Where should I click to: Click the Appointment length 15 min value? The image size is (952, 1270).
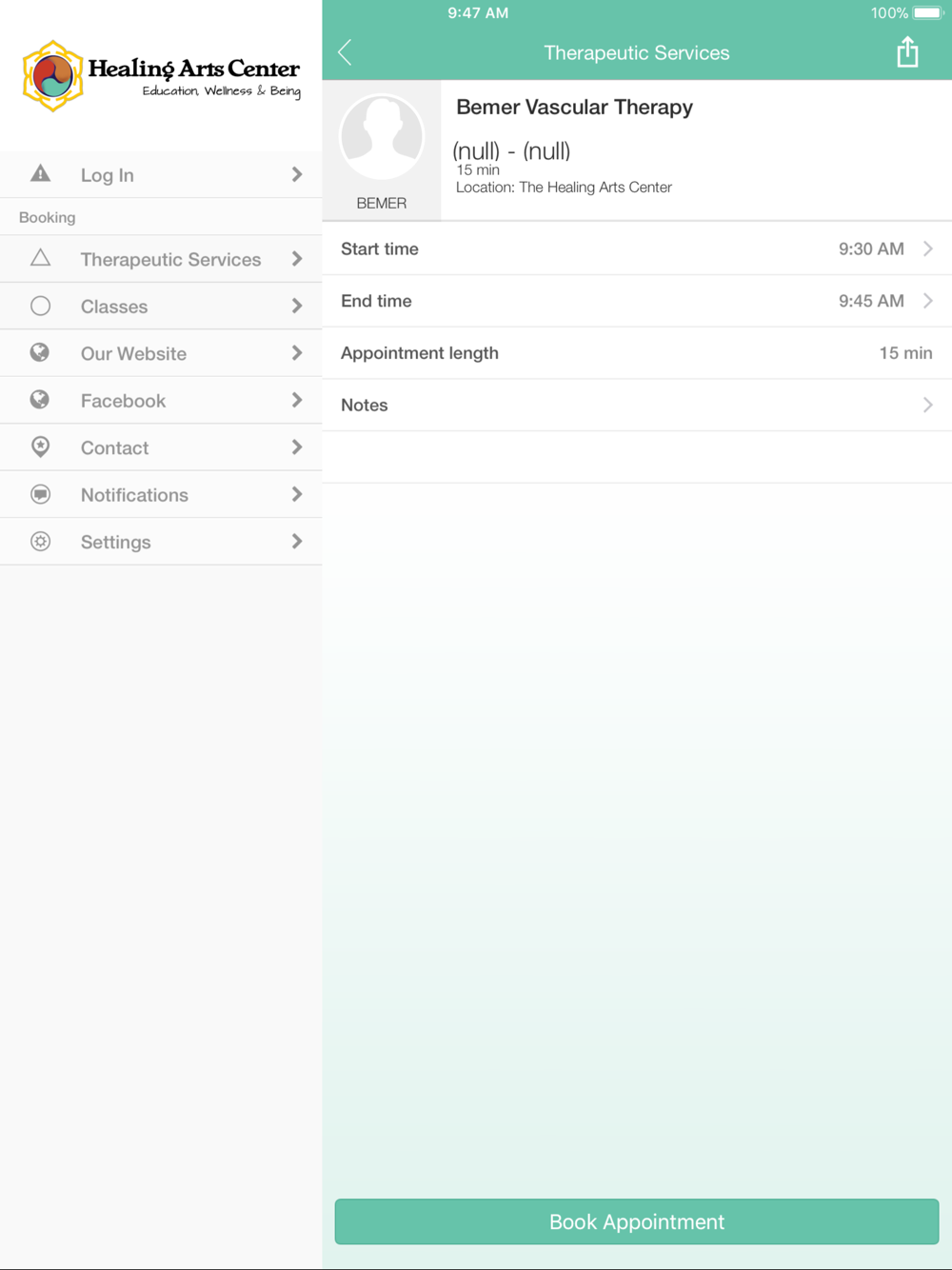(x=905, y=353)
